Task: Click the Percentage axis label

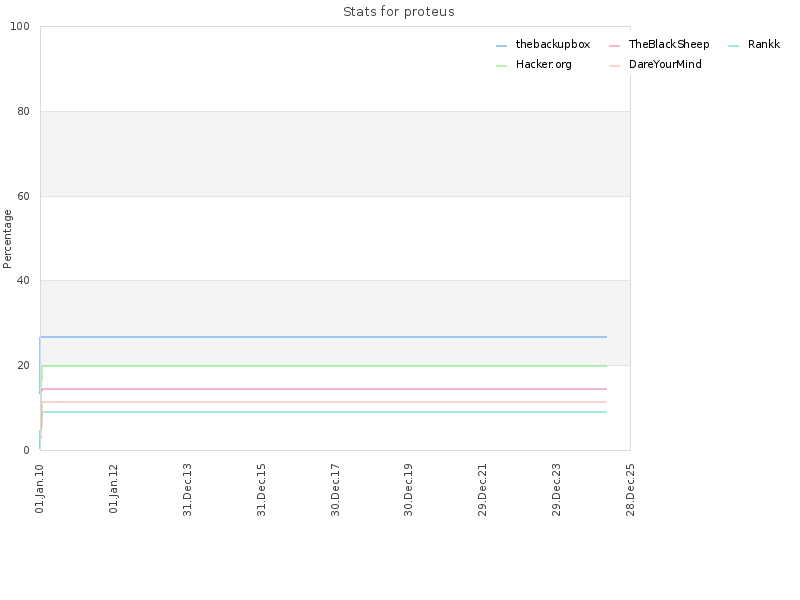Action: pos(7,239)
